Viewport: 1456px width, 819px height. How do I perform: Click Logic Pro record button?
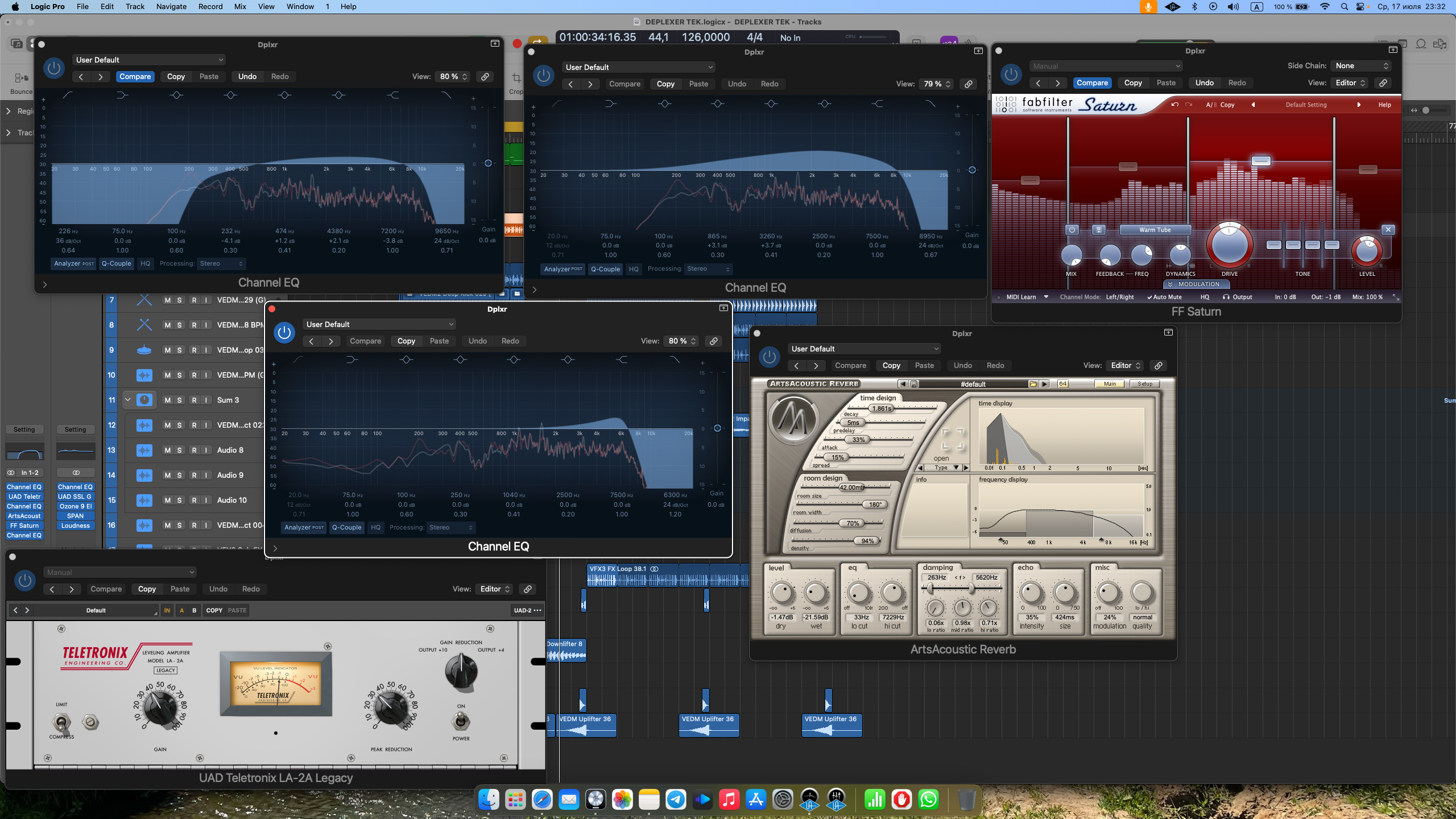pyautogui.click(x=517, y=43)
